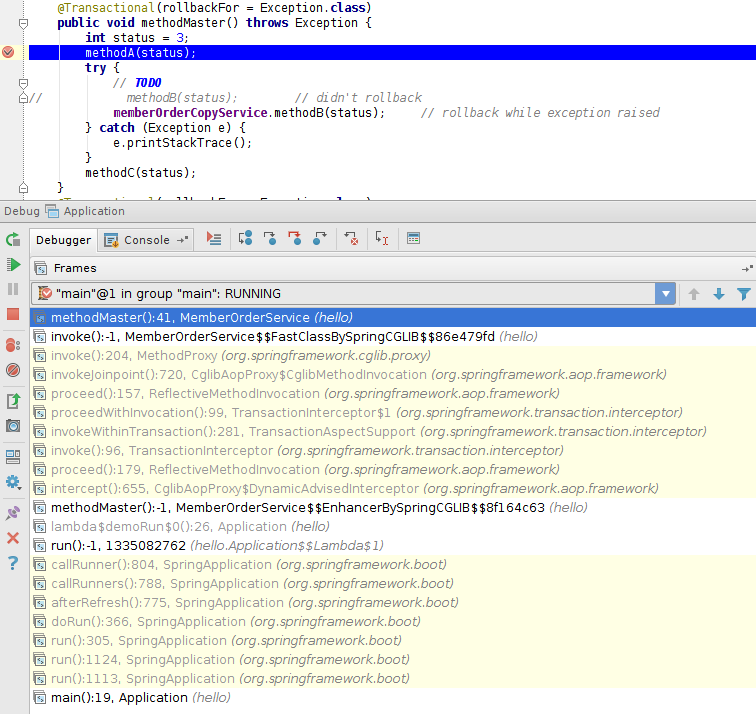Open debugger Settings gear icon

tap(13, 482)
